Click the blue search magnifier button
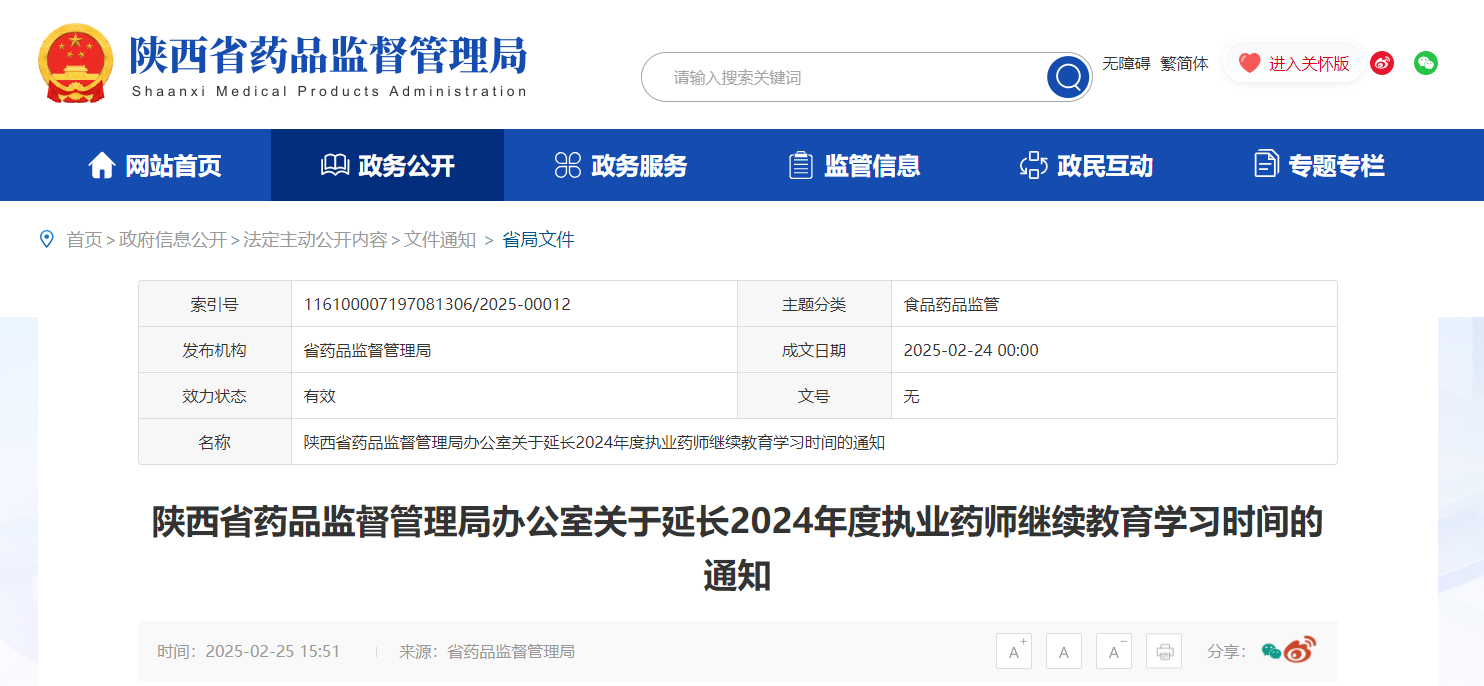The height and width of the screenshot is (686, 1484). (x=1068, y=77)
